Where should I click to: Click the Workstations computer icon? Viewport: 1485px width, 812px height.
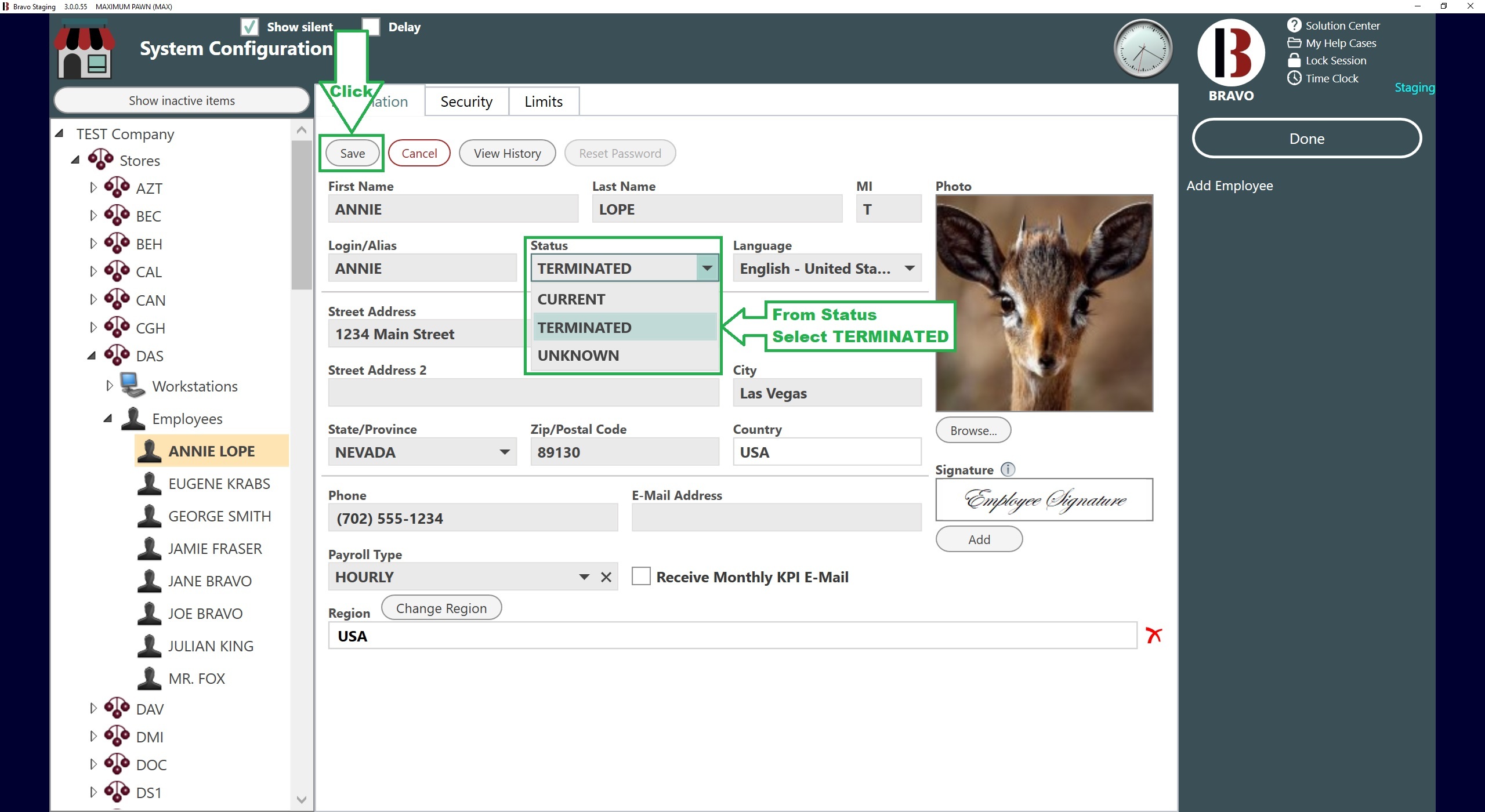coord(133,385)
